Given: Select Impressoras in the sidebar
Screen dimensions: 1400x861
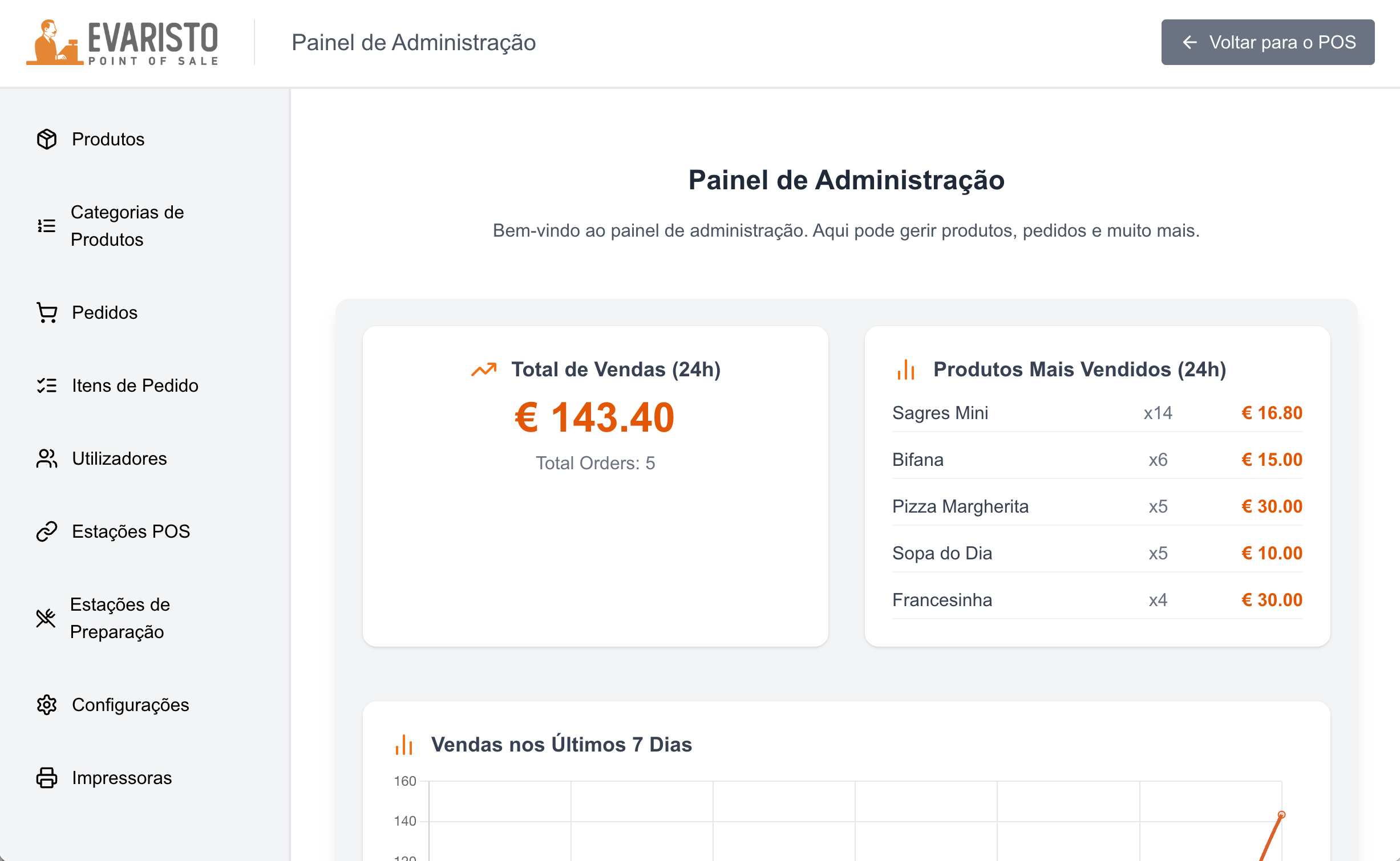Looking at the screenshot, I should point(122,778).
